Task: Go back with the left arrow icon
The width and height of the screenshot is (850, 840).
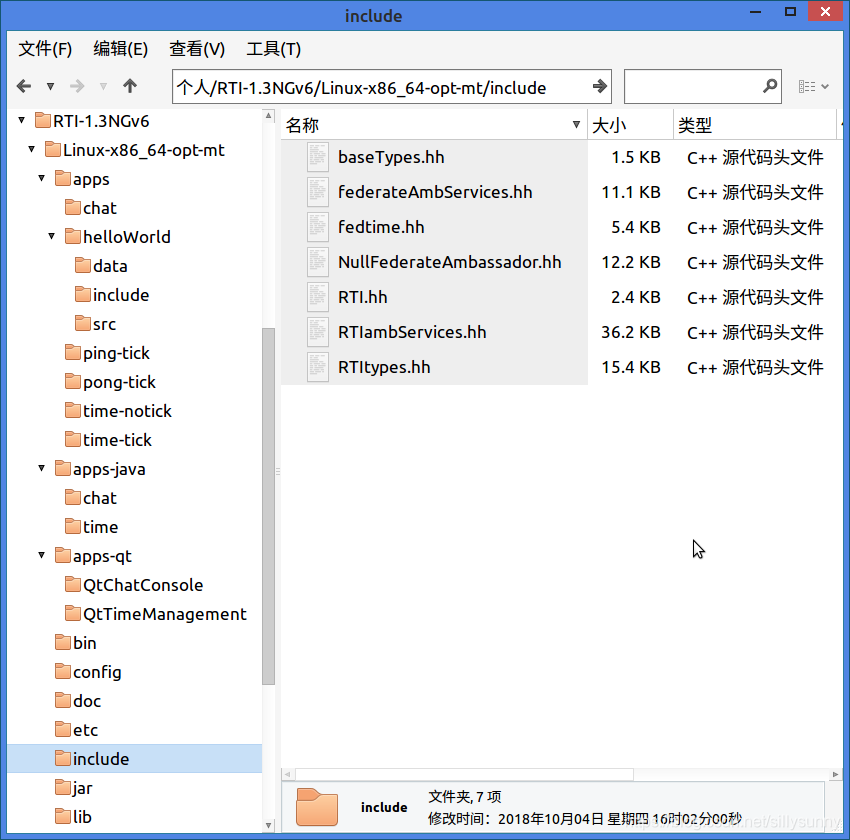Action: [x=24, y=86]
